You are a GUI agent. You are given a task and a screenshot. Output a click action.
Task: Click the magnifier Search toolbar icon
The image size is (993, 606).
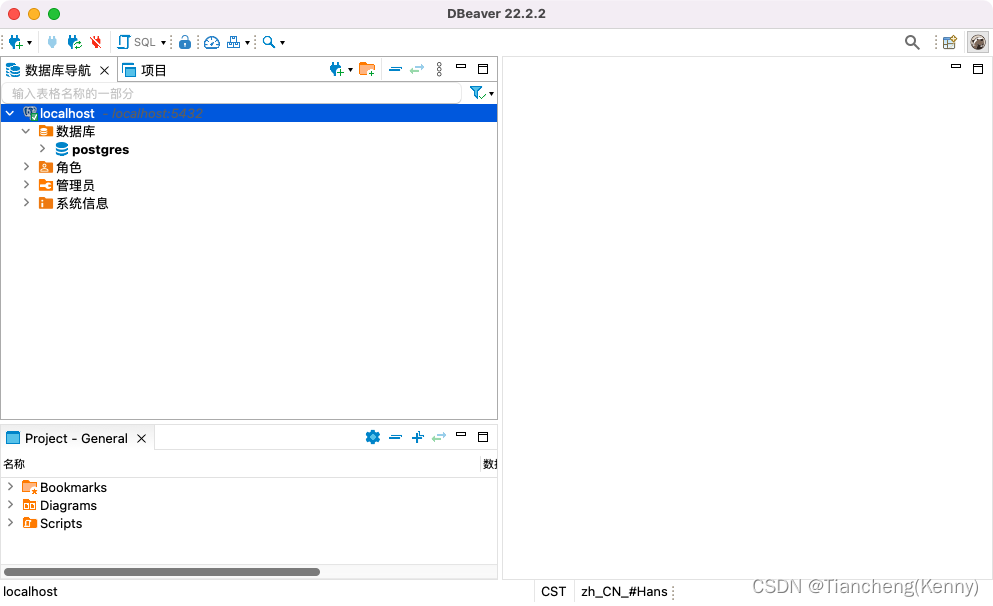click(269, 42)
